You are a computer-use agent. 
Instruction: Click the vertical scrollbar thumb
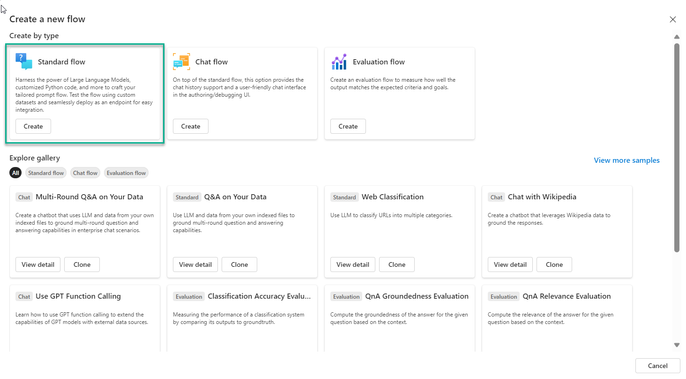[x=677, y=147]
